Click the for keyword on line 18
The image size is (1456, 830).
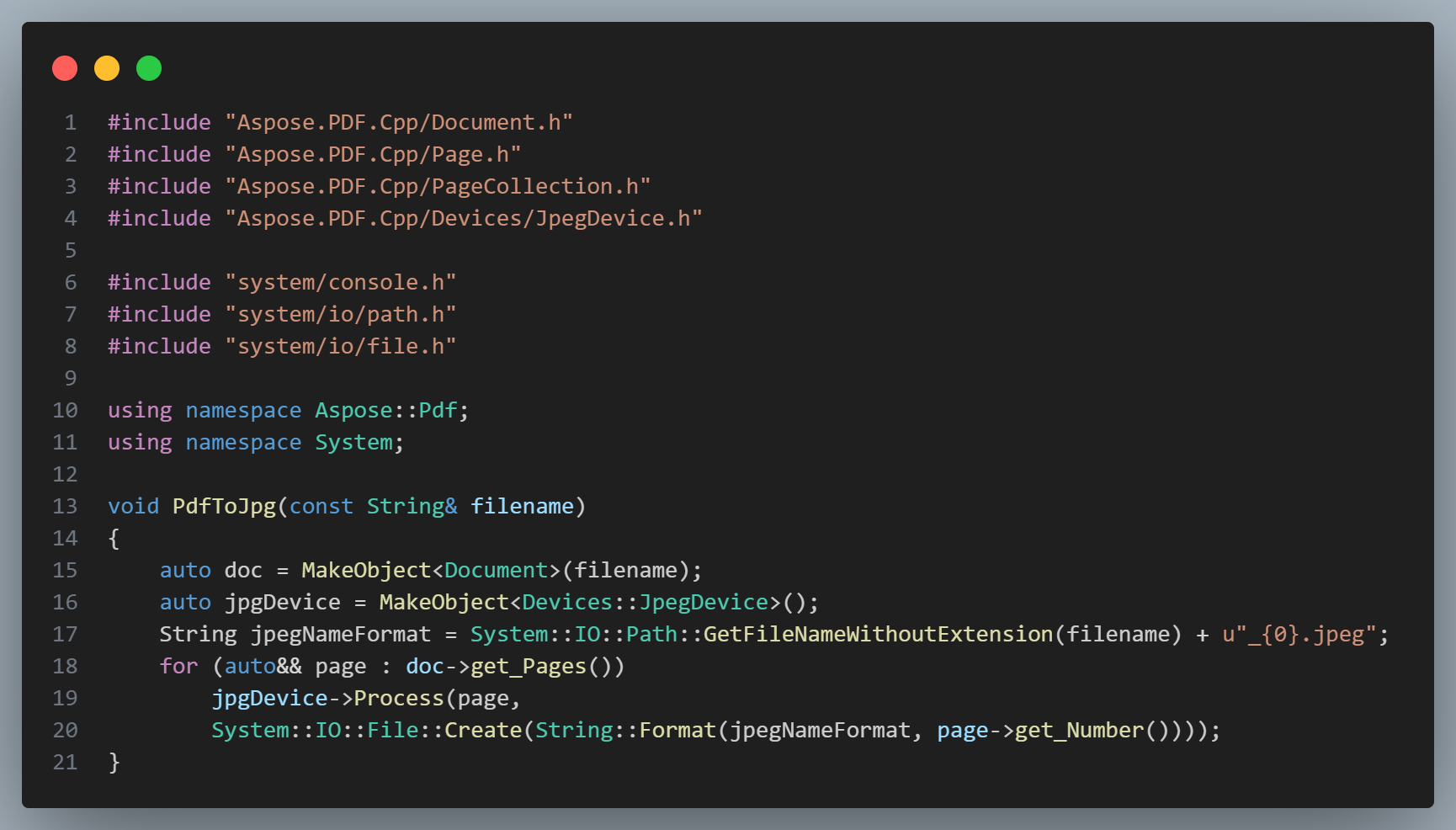coord(178,666)
